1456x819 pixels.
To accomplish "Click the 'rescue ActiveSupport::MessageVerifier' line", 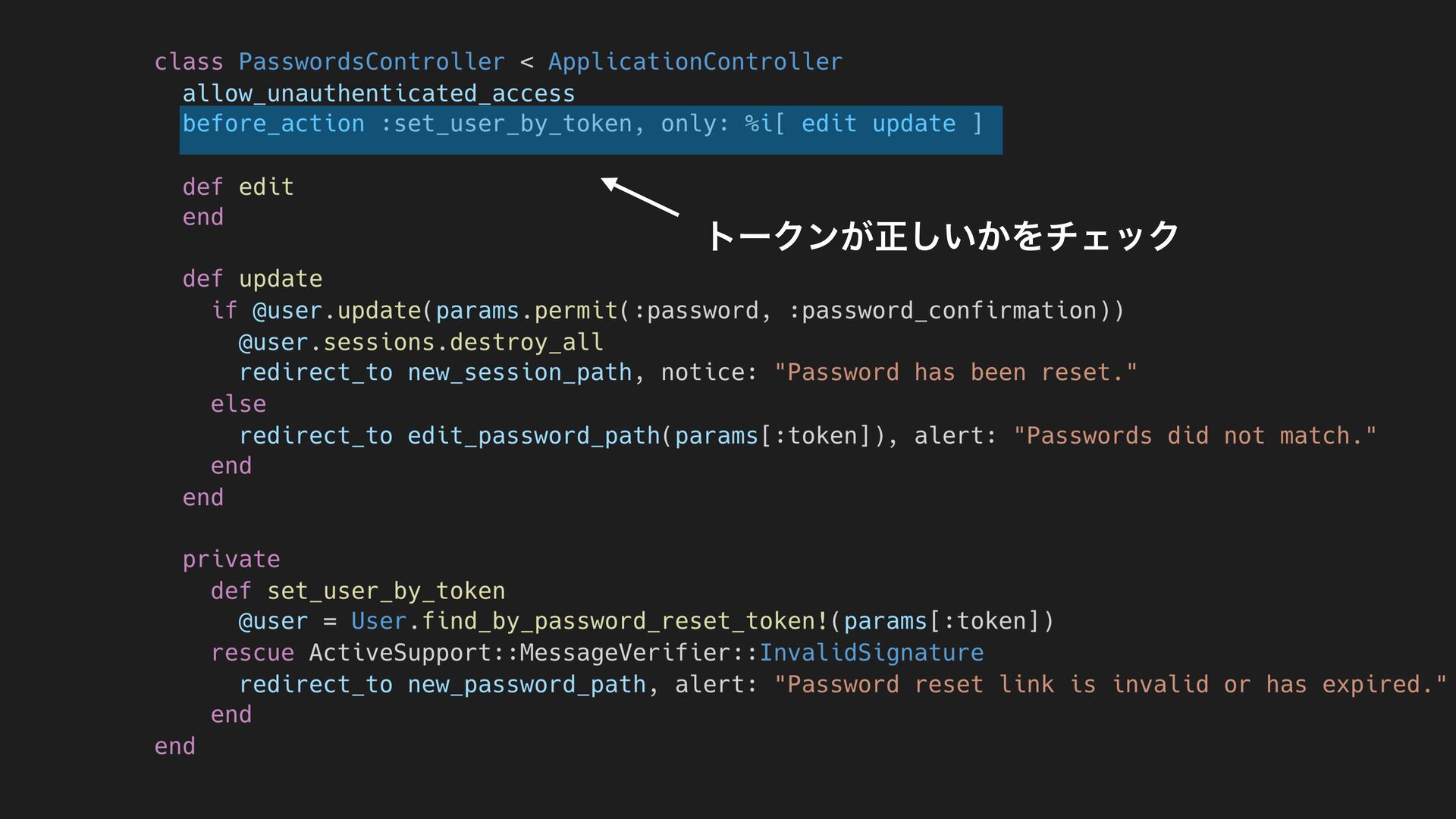I will 597,652.
